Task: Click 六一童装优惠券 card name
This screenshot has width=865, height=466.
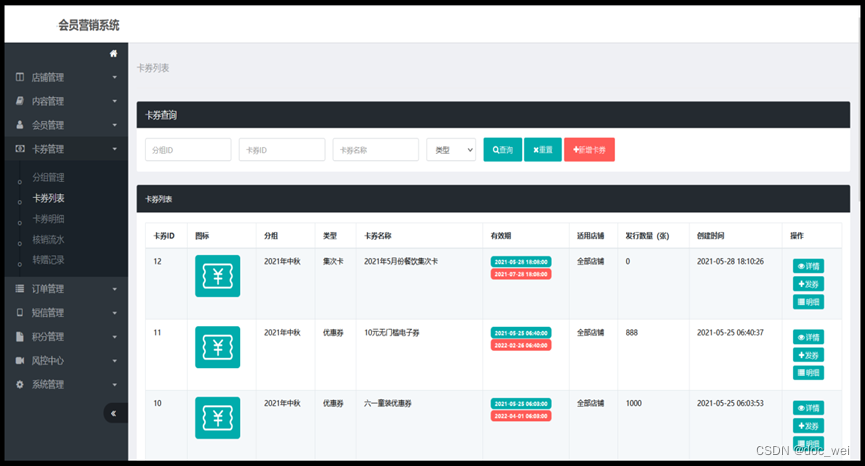Action: 388,403
